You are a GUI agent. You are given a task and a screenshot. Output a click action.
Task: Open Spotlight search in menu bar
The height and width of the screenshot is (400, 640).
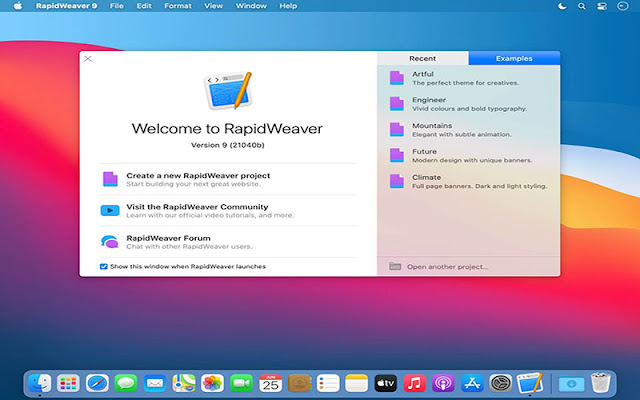pyautogui.click(x=582, y=6)
